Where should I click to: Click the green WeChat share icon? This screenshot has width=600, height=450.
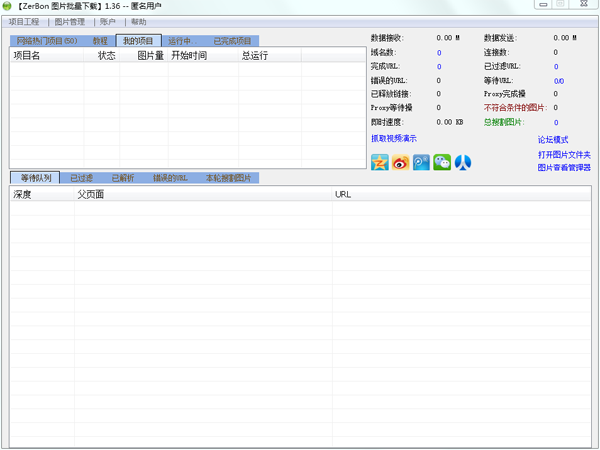point(442,162)
